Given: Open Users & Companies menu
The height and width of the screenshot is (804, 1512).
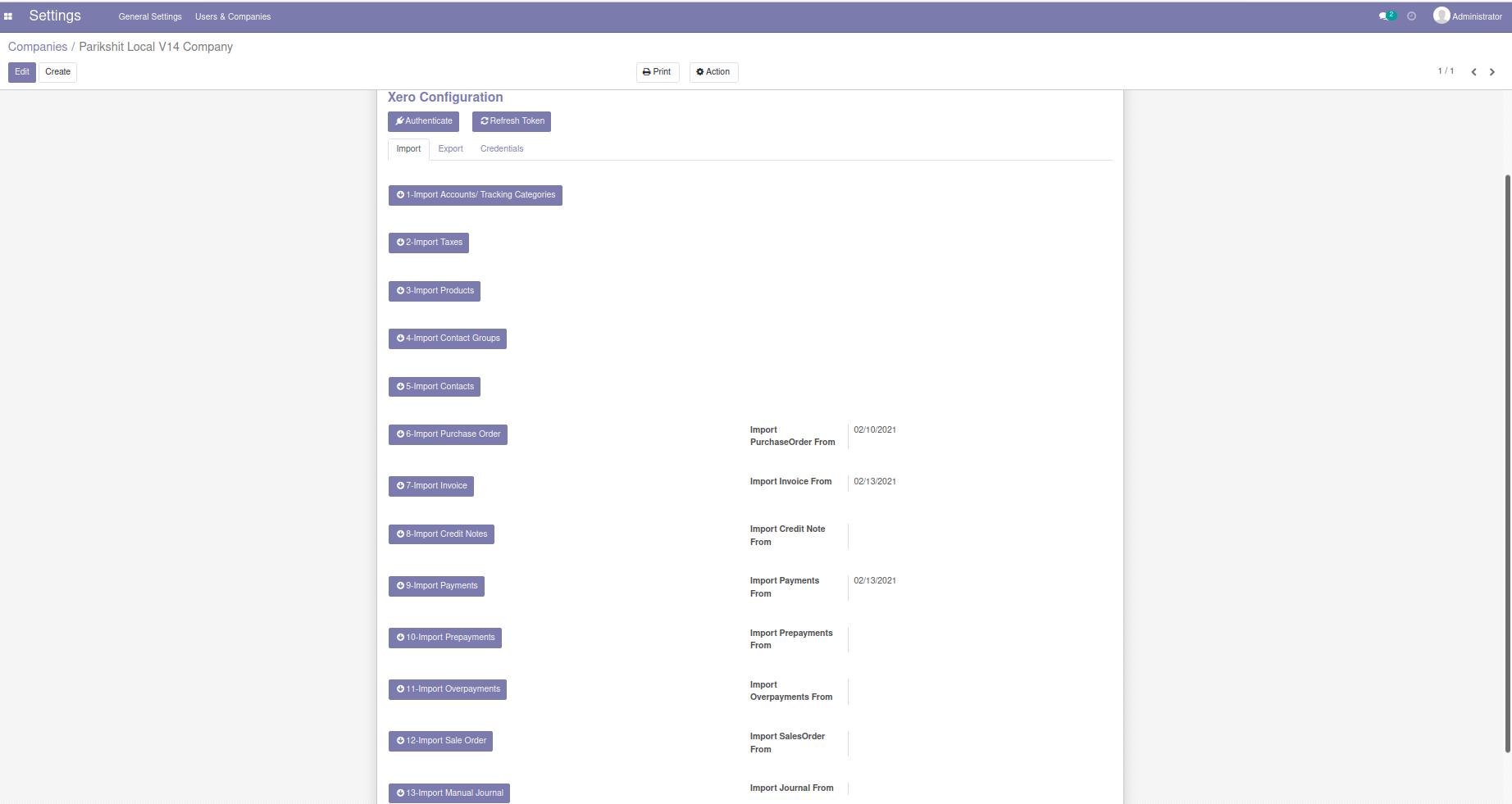Looking at the screenshot, I should click(x=233, y=16).
